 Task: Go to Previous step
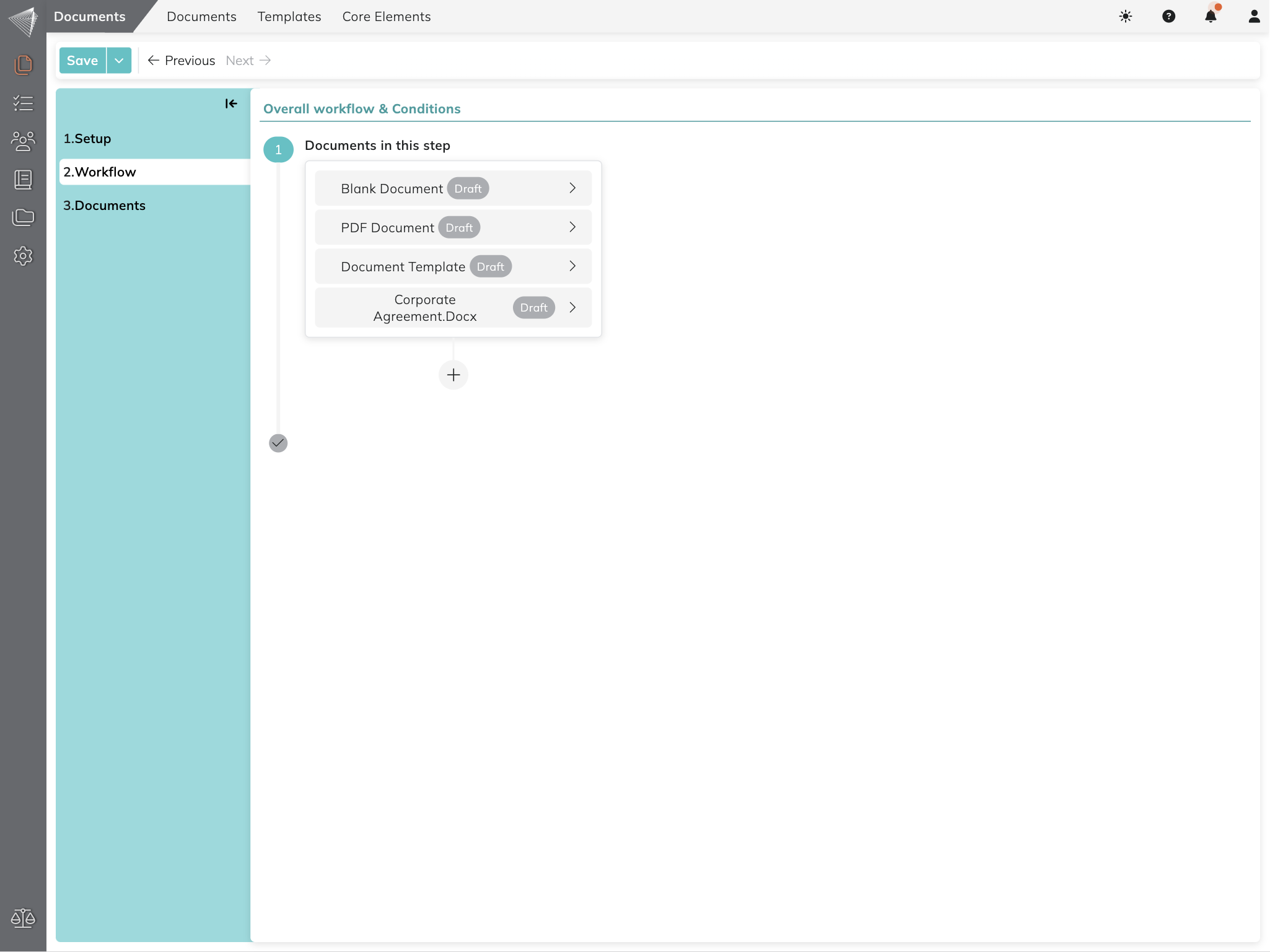tap(182, 61)
